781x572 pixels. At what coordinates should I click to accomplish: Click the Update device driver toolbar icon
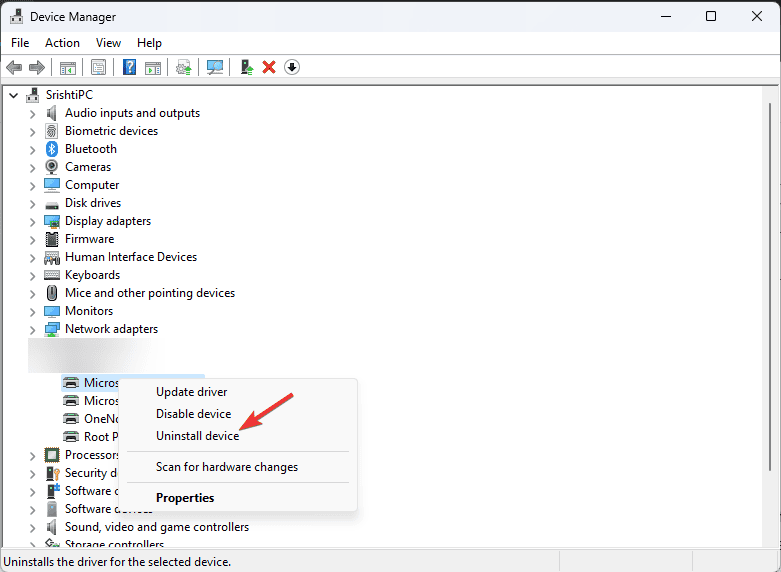pyautogui.click(x=184, y=67)
